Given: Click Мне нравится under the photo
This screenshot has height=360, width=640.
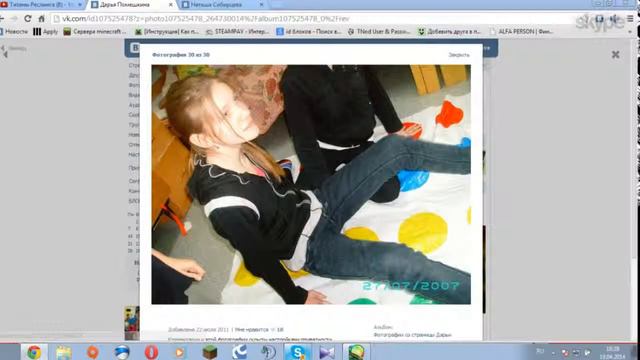Looking at the screenshot, I should pyautogui.click(x=251, y=329).
